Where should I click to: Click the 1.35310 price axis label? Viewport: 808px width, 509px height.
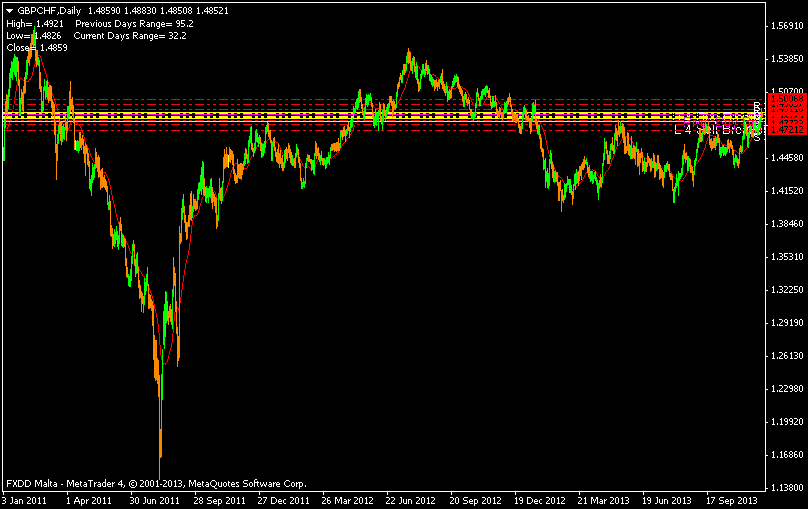pyautogui.click(x=785, y=256)
